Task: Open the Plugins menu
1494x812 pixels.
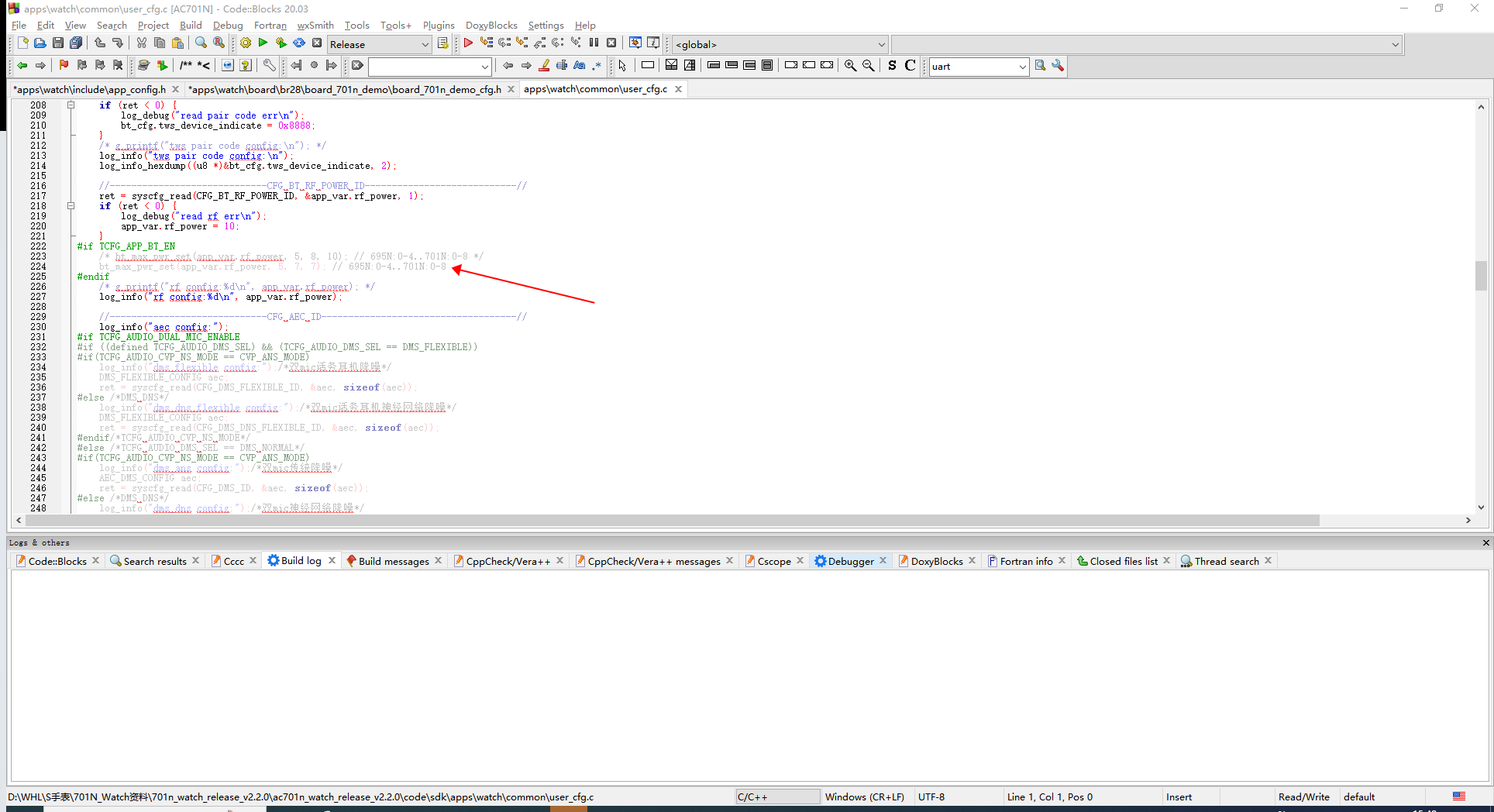Action: [x=439, y=26]
